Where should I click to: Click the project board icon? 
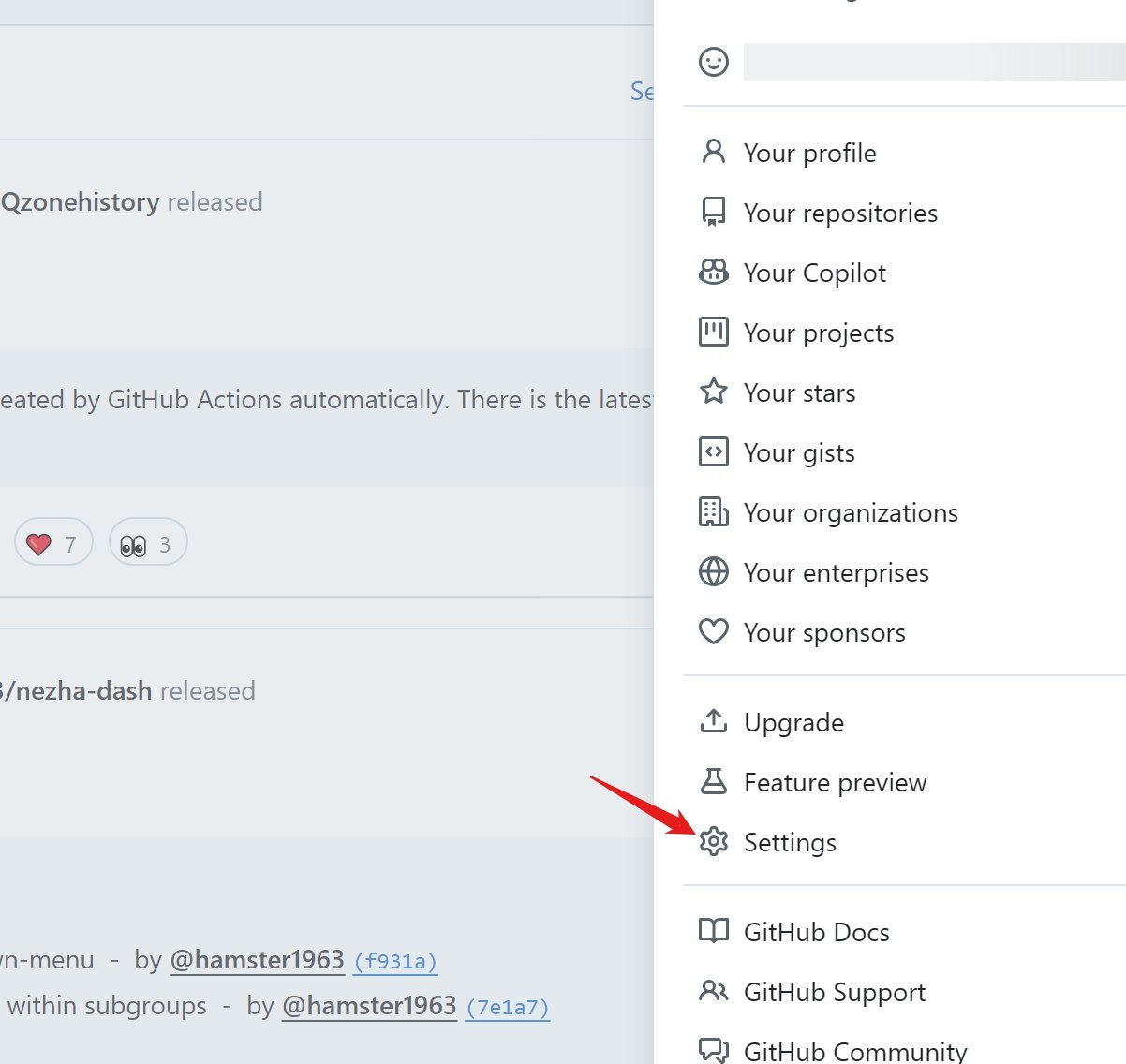(x=714, y=332)
